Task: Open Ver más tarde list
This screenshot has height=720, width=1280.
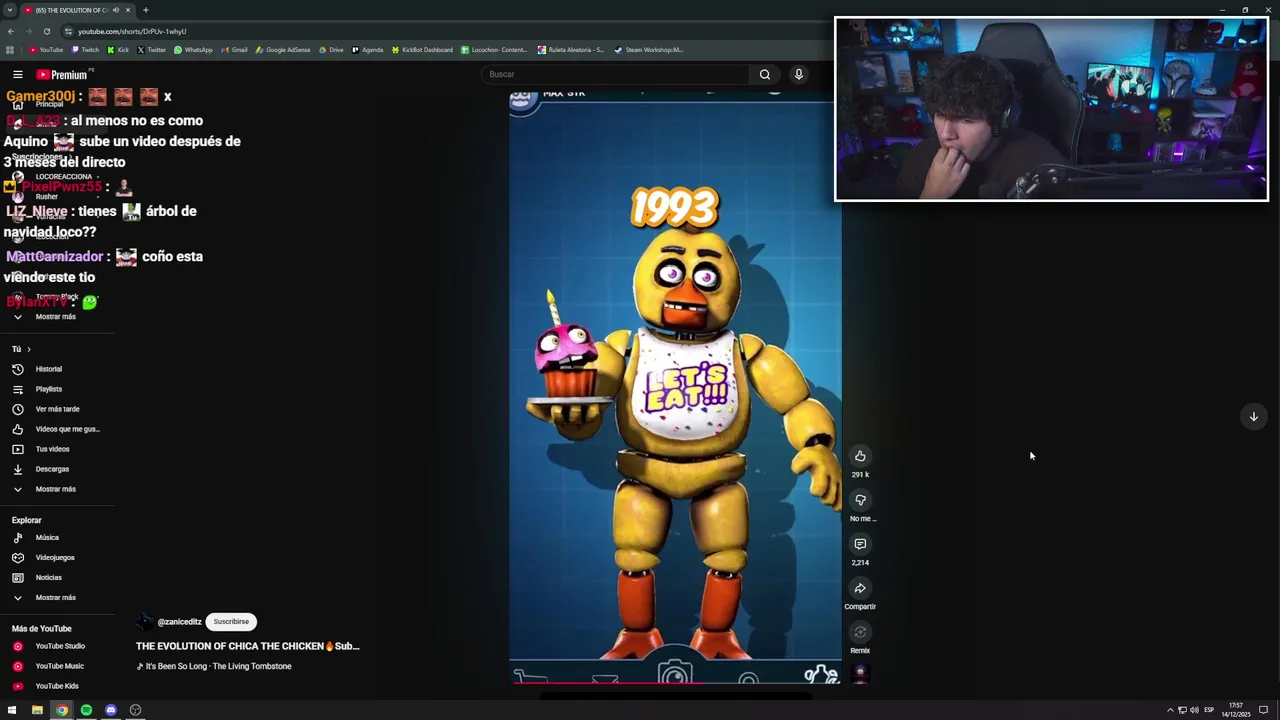Action: pos(57,409)
